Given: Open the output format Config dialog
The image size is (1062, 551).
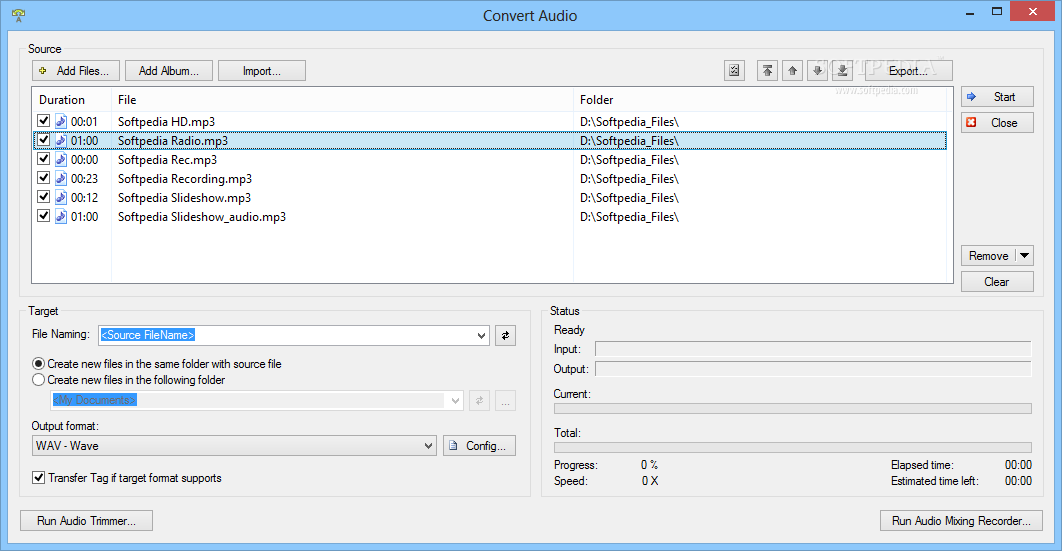Looking at the screenshot, I should click(x=480, y=445).
